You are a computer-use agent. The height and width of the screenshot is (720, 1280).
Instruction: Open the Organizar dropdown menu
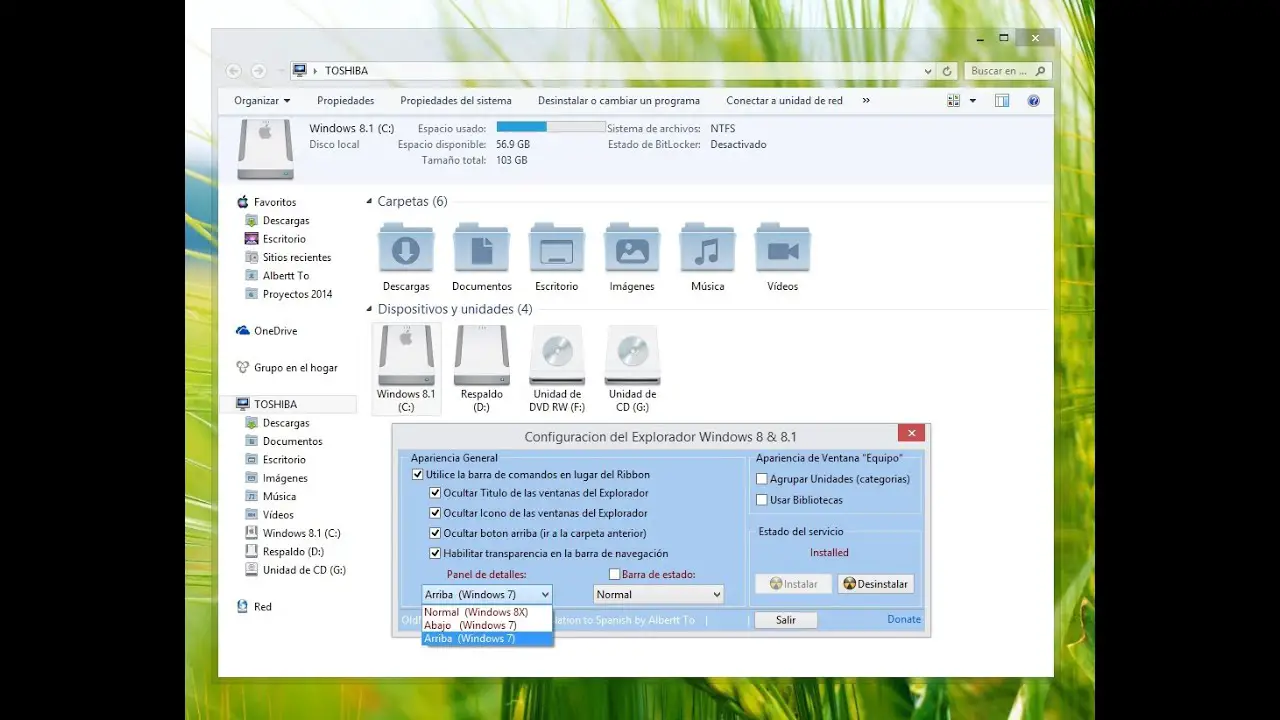(x=262, y=101)
